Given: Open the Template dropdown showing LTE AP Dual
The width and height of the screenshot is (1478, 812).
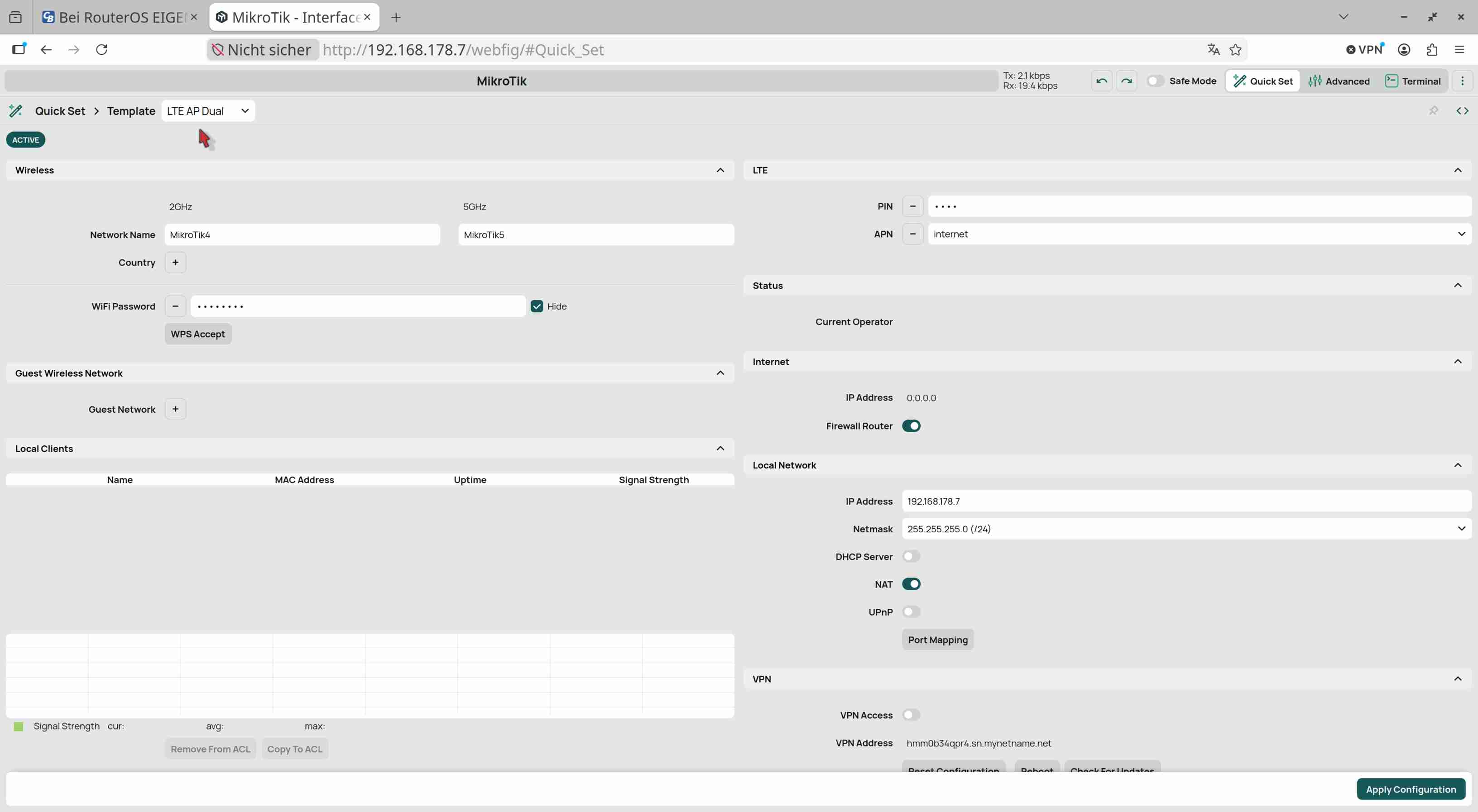Looking at the screenshot, I should [208, 111].
